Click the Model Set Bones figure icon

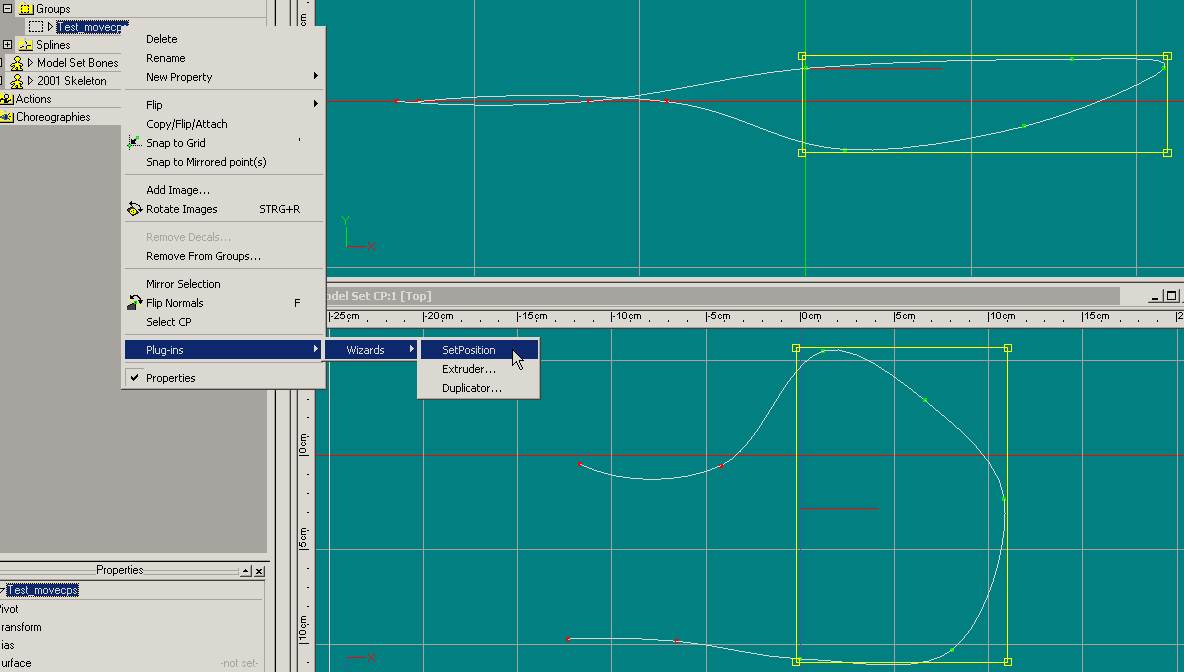tap(17, 63)
